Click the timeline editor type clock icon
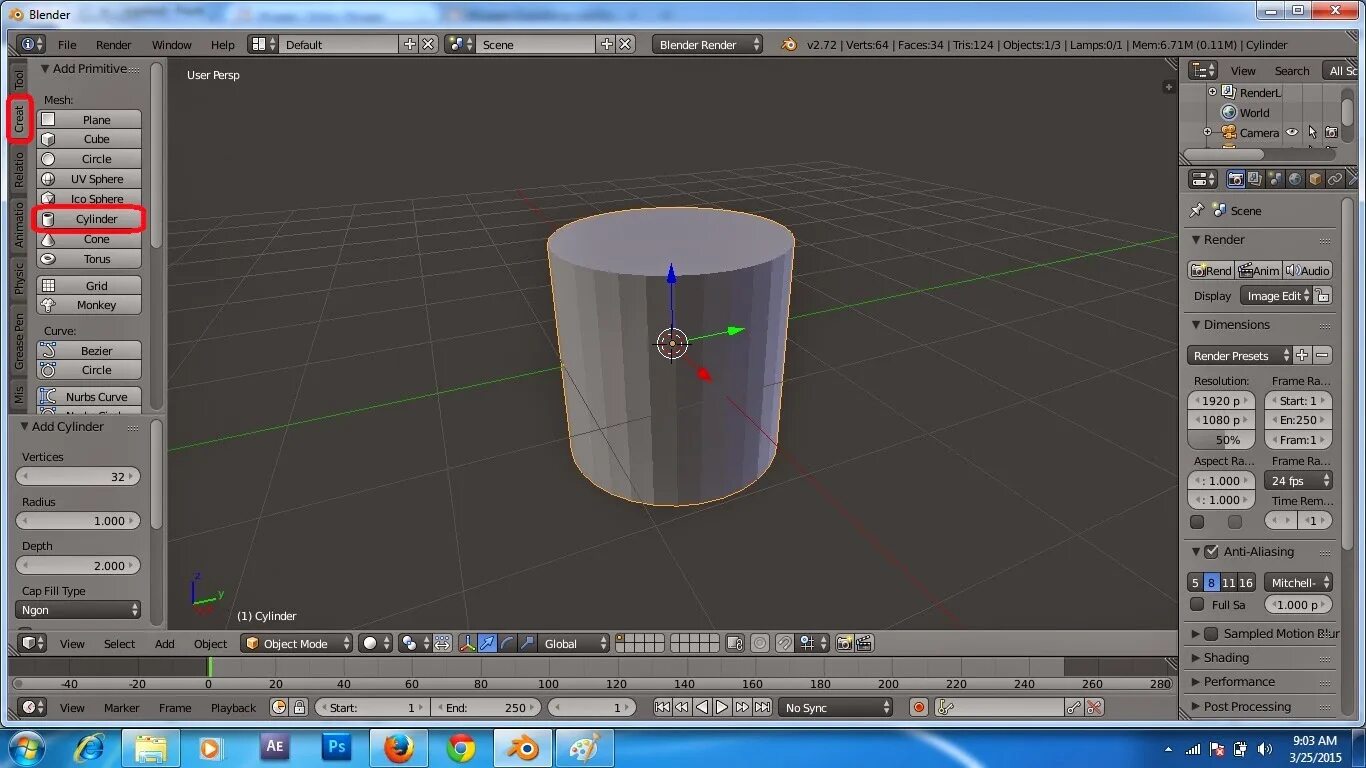 (x=33, y=707)
